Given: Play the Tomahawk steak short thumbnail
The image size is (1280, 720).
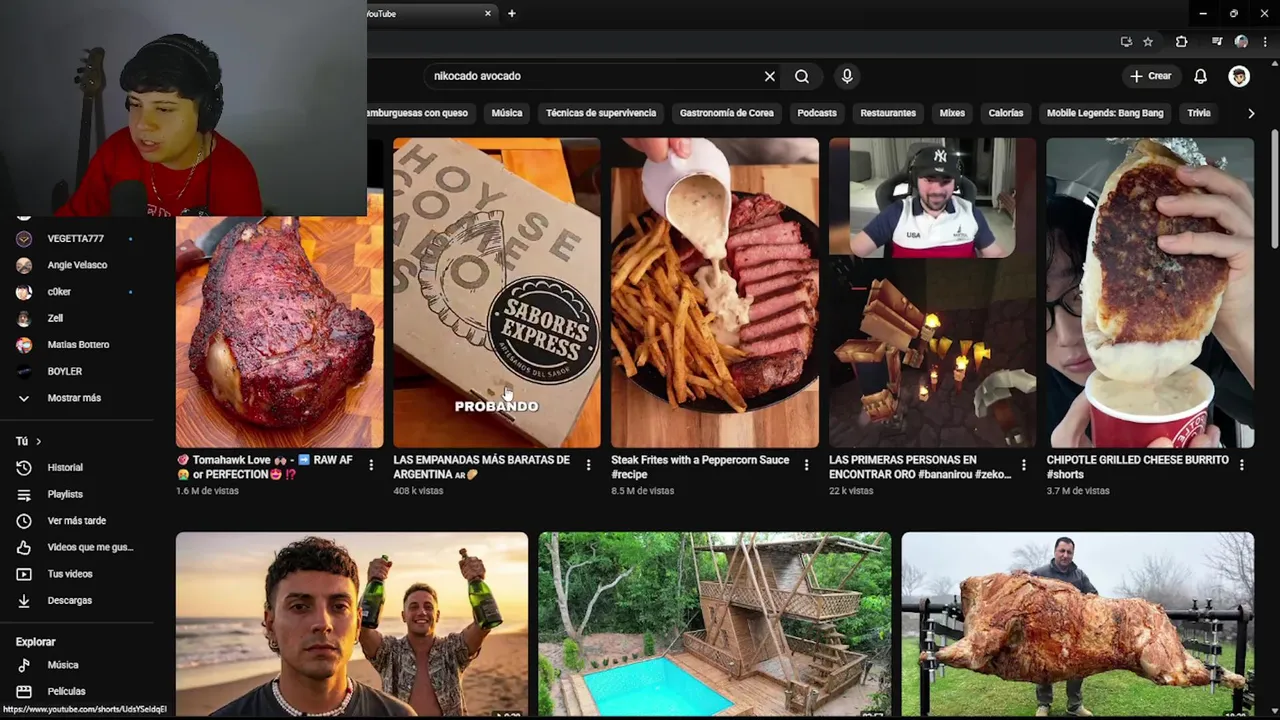Looking at the screenshot, I should point(279,330).
